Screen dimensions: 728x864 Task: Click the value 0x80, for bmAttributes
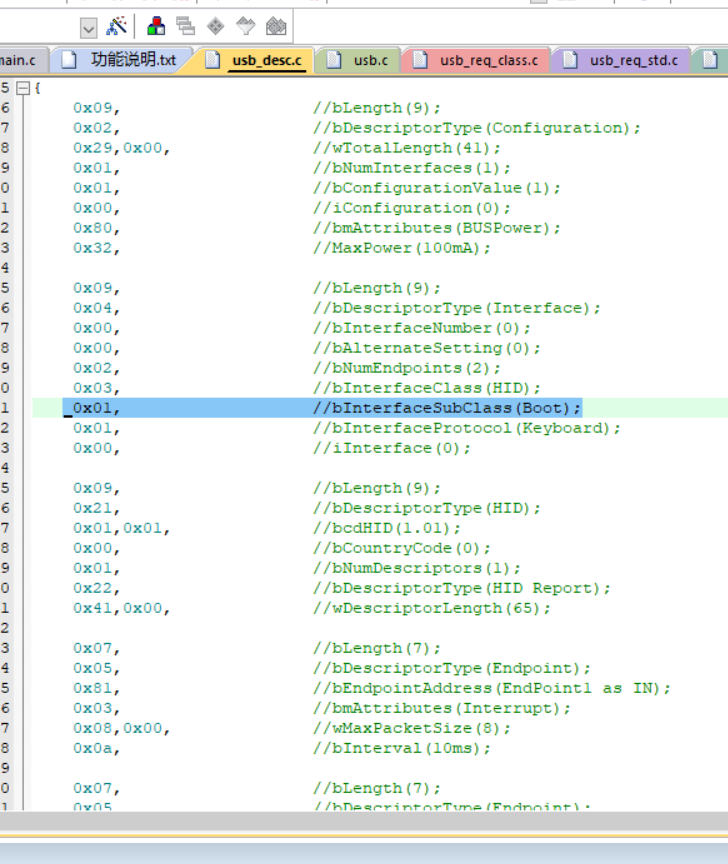tap(96, 228)
